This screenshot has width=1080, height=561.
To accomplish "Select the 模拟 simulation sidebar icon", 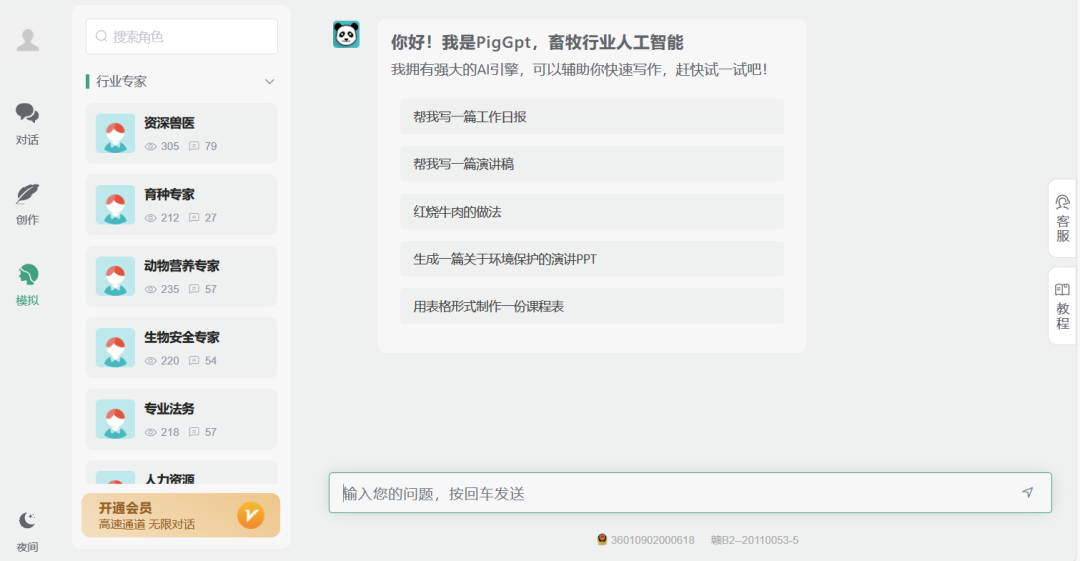I will 27,284.
